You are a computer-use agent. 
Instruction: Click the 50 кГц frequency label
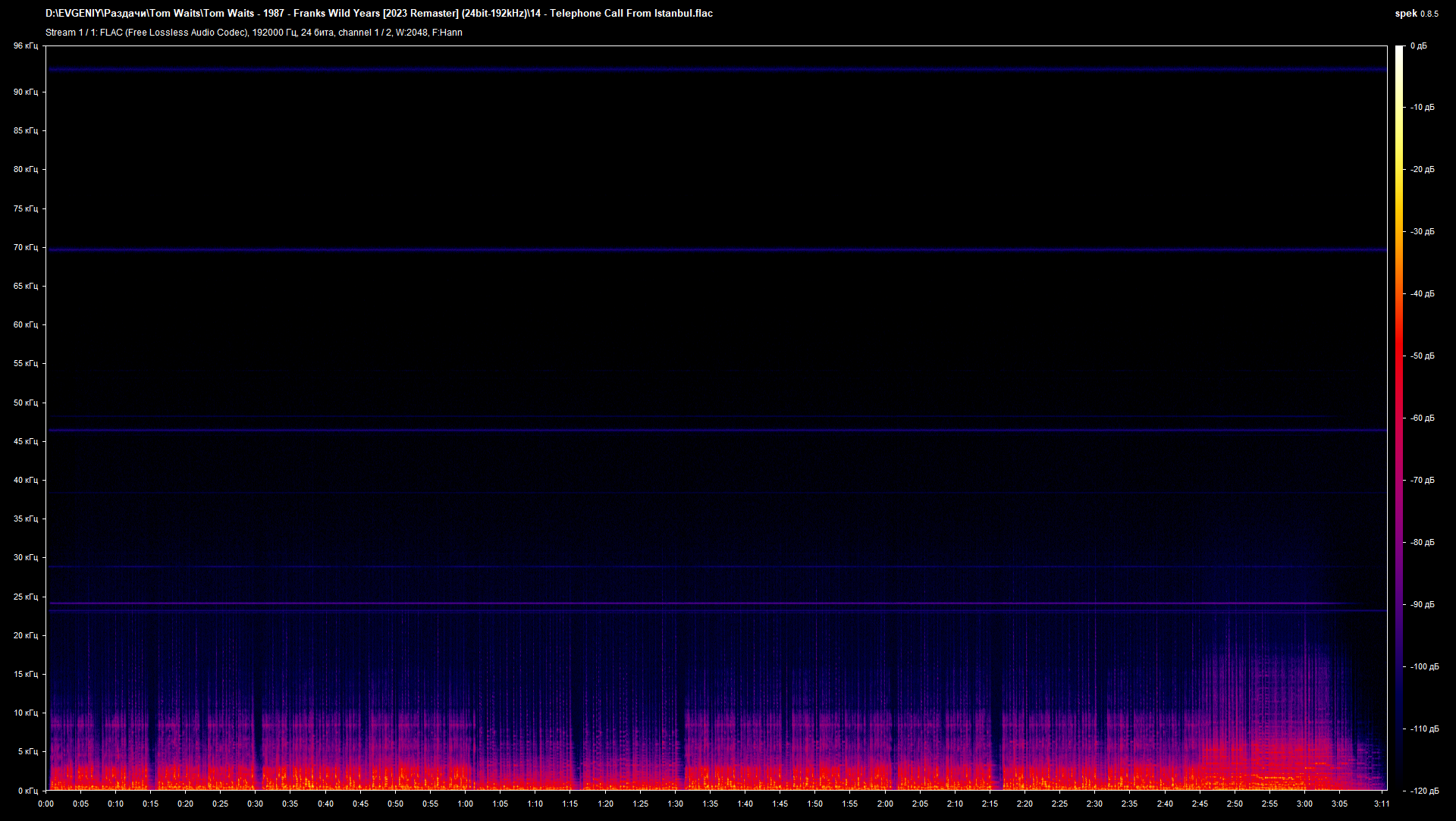coord(26,403)
